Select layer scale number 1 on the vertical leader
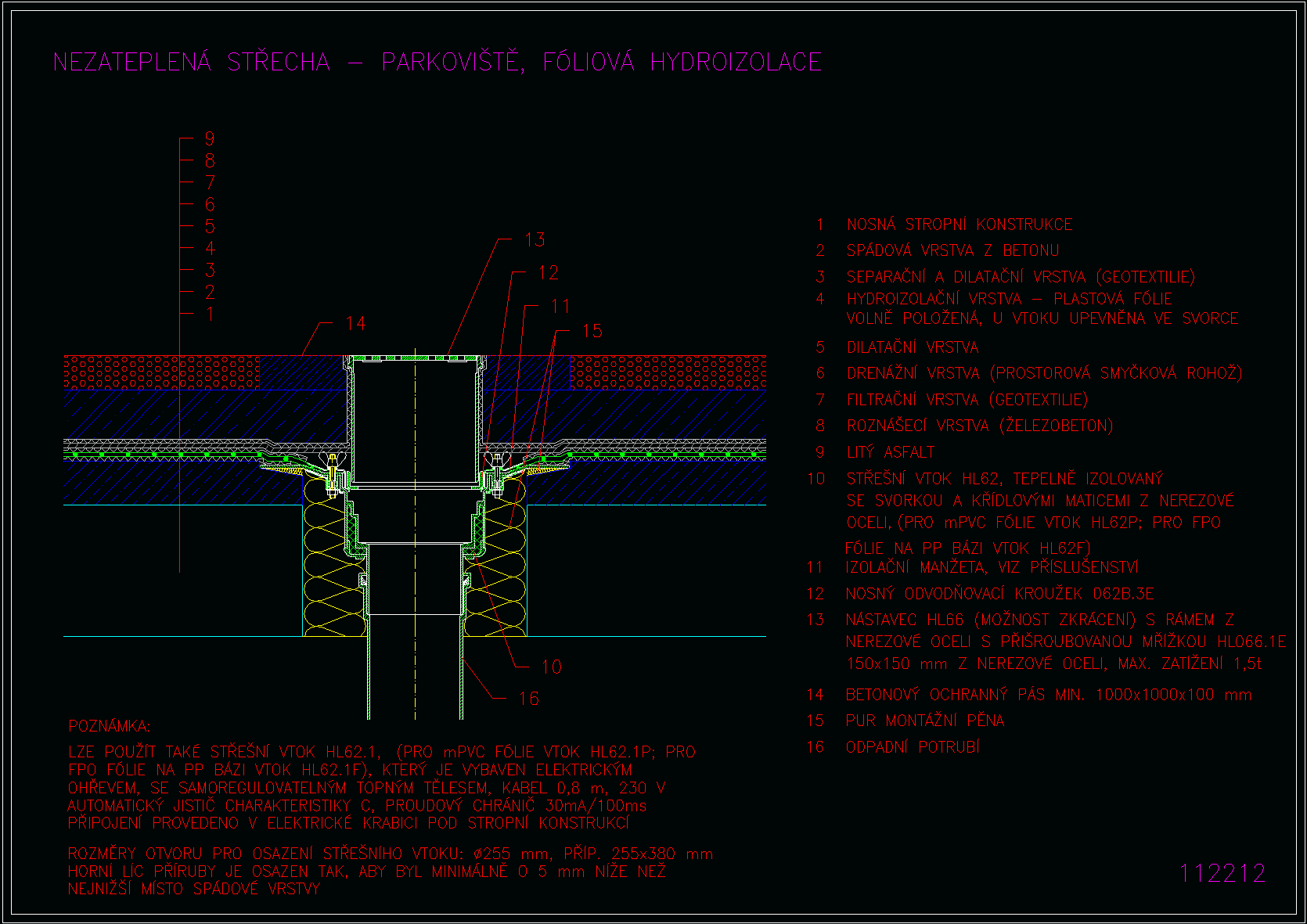 coord(210,314)
